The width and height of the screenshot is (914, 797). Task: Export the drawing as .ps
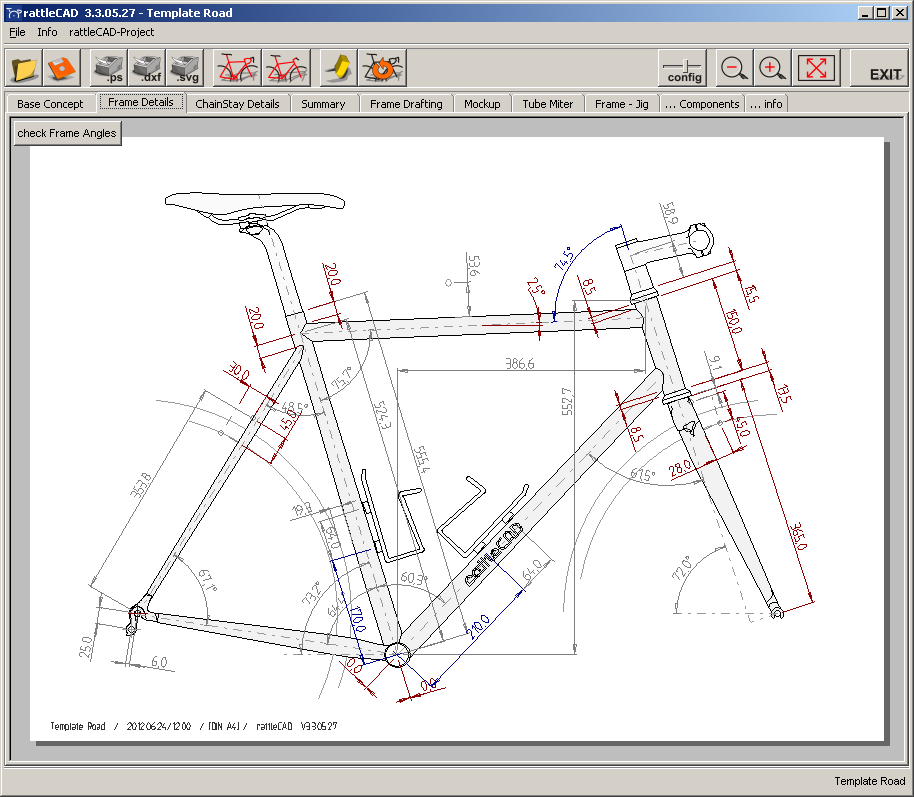(109, 68)
